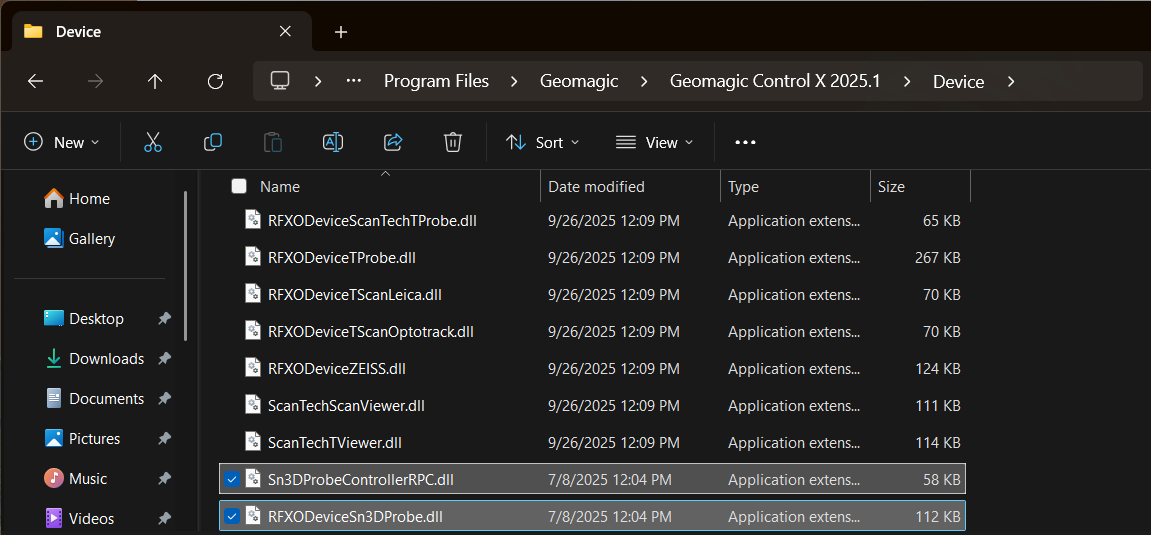Select ScanTechTViewer.dll file
Image resolution: width=1151 pixels, height=535 pixels.
tap(592, 443)
